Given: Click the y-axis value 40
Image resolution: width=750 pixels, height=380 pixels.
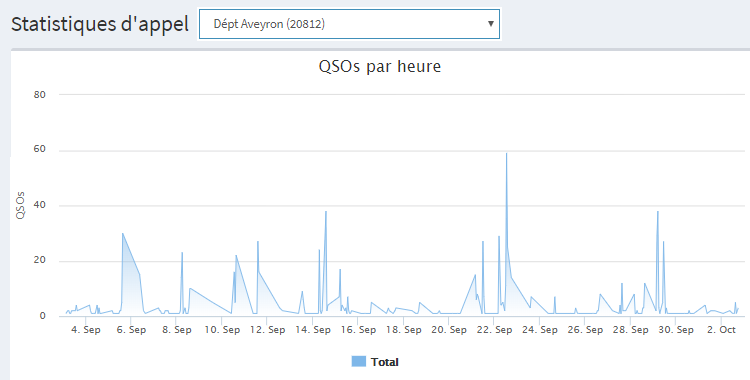Looking at the screenshot, I should click(x=40, y=205).
